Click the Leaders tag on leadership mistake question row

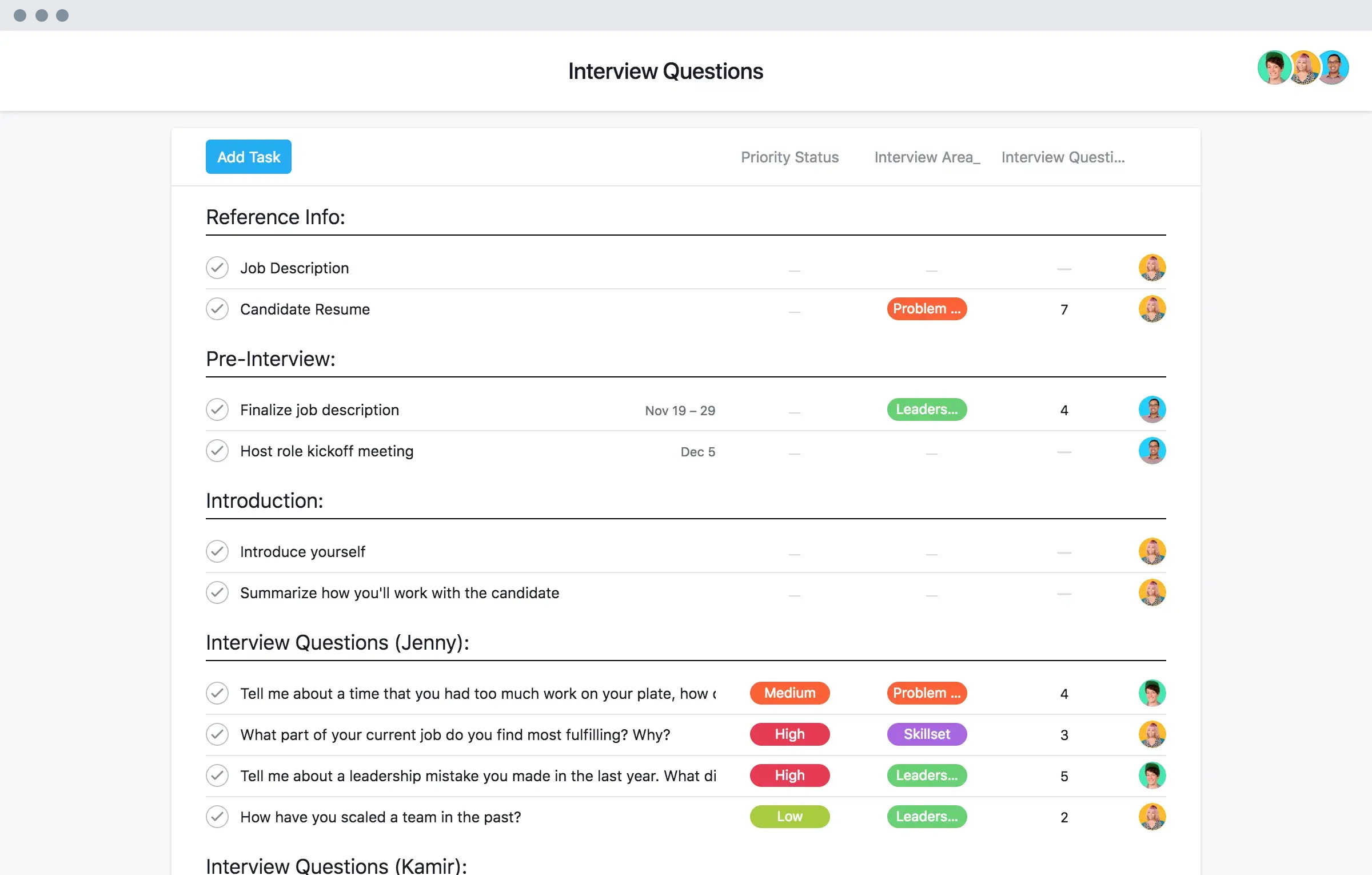pyautogui.click(x=925, y=775)
